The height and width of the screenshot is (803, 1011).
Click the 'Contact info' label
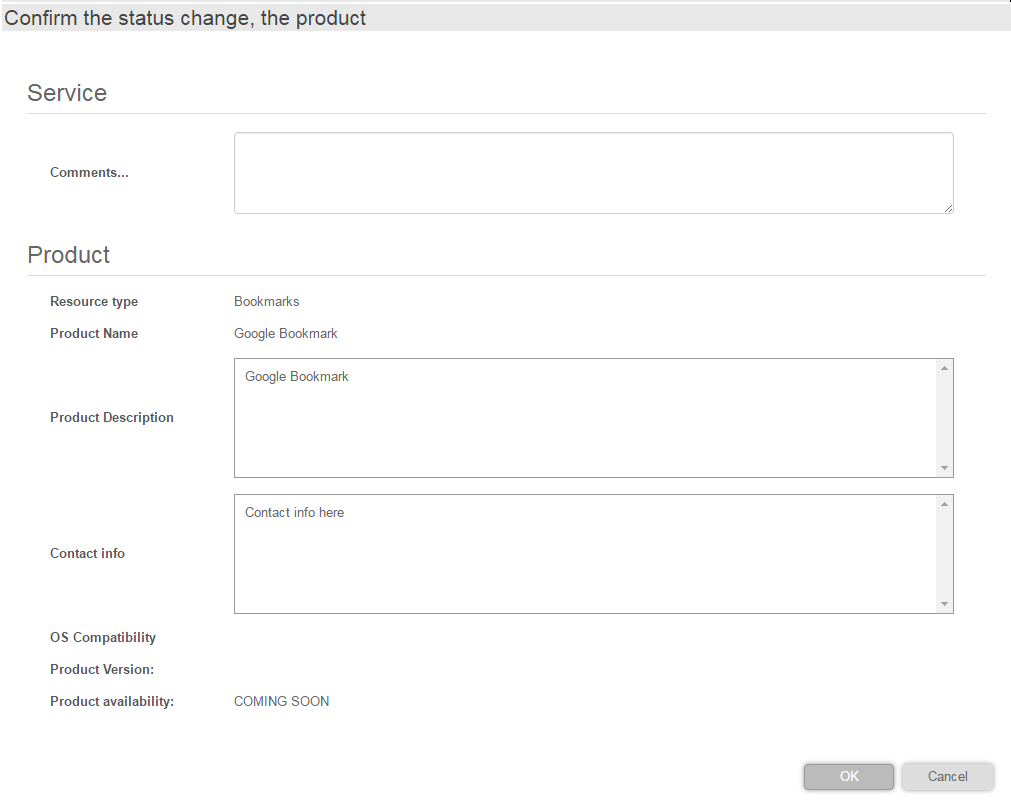[87, 553]
